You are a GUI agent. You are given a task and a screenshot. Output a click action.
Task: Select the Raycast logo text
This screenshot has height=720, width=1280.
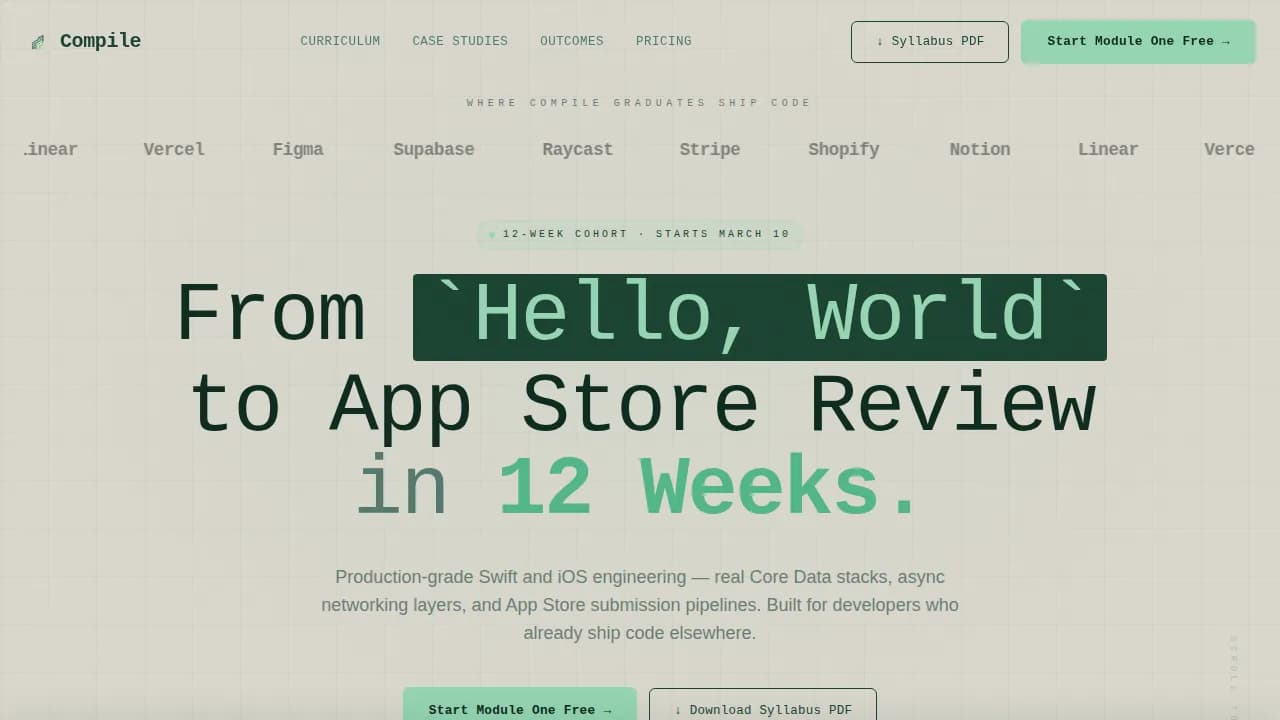pos(578,149)
